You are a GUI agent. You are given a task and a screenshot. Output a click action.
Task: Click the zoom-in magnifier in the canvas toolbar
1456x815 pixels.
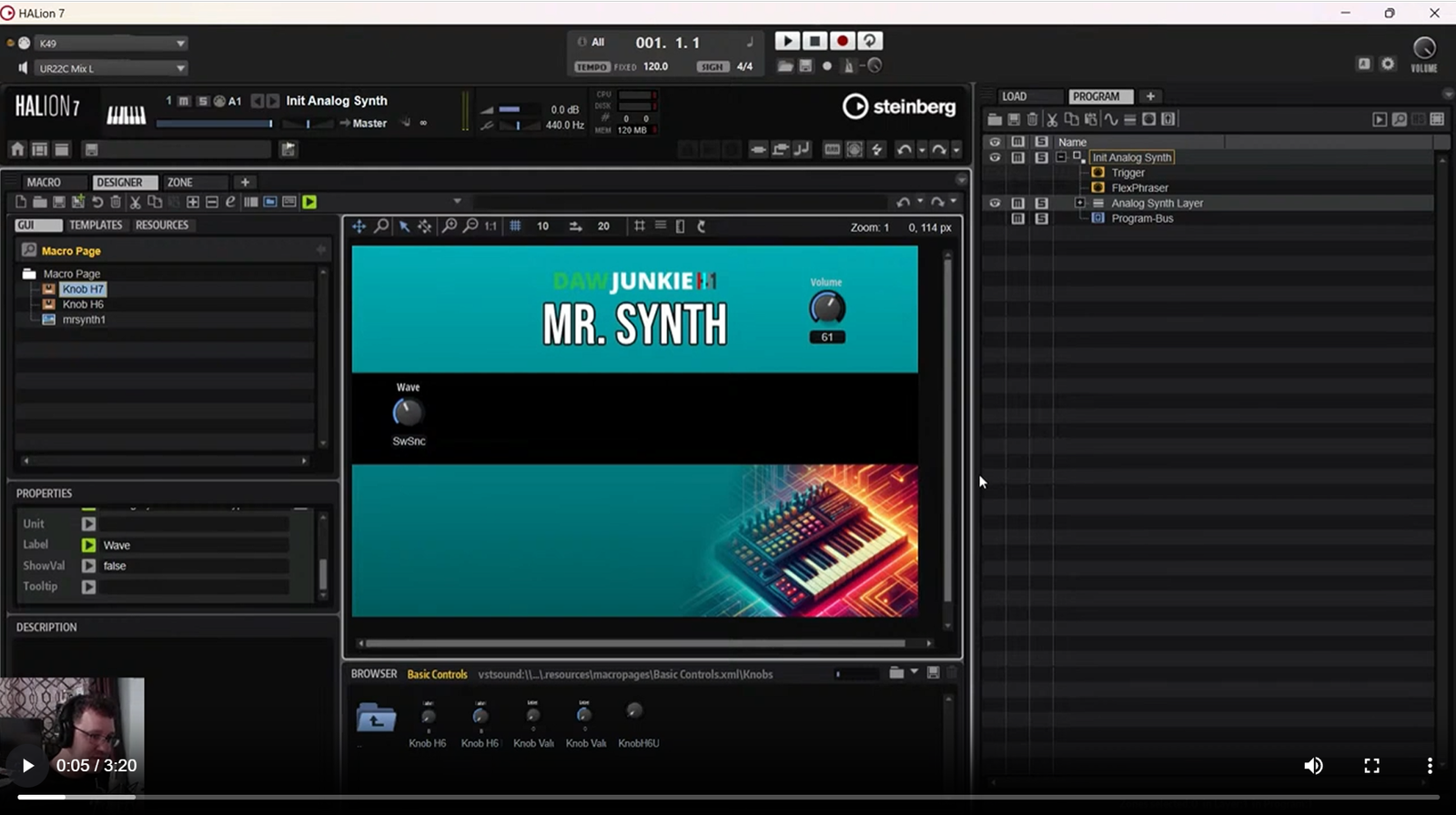449,226
